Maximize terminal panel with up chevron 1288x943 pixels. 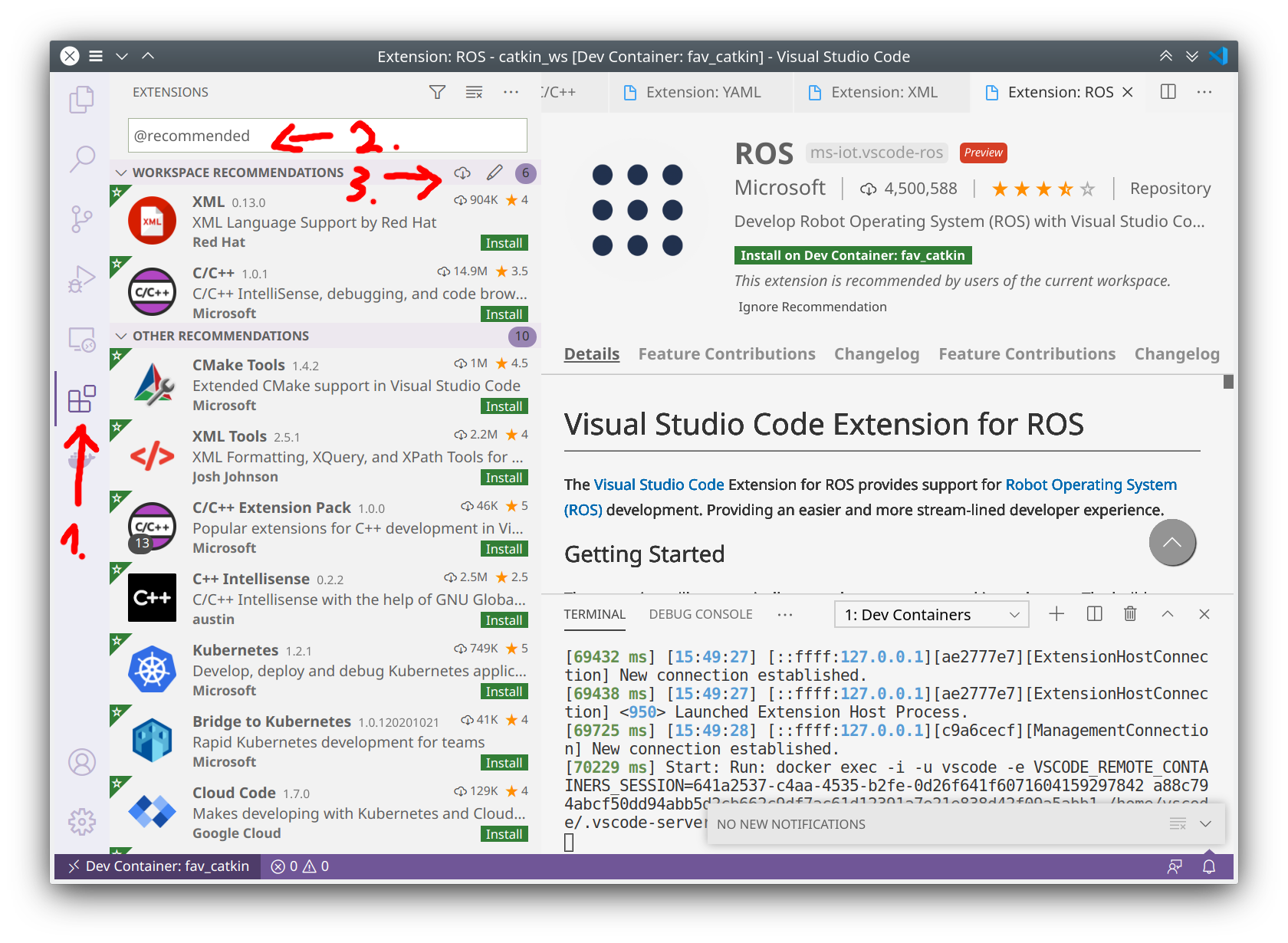point(1167,613)
